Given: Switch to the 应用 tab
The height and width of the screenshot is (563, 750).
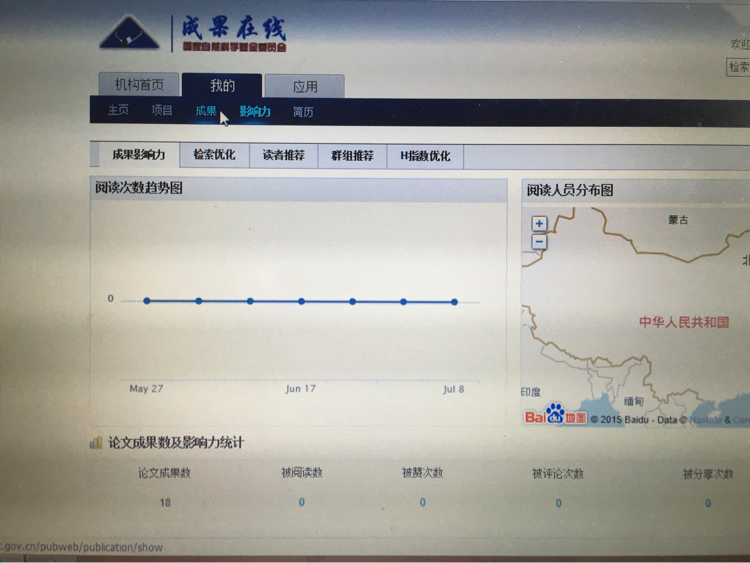Looking at the screenshot, I should click(305, 87).
